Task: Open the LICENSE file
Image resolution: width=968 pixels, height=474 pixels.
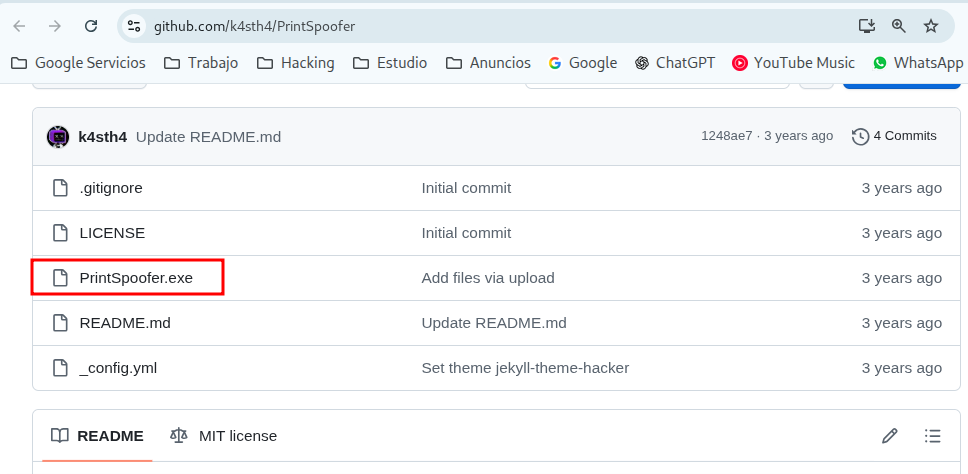Action: (x=112, y=233)
